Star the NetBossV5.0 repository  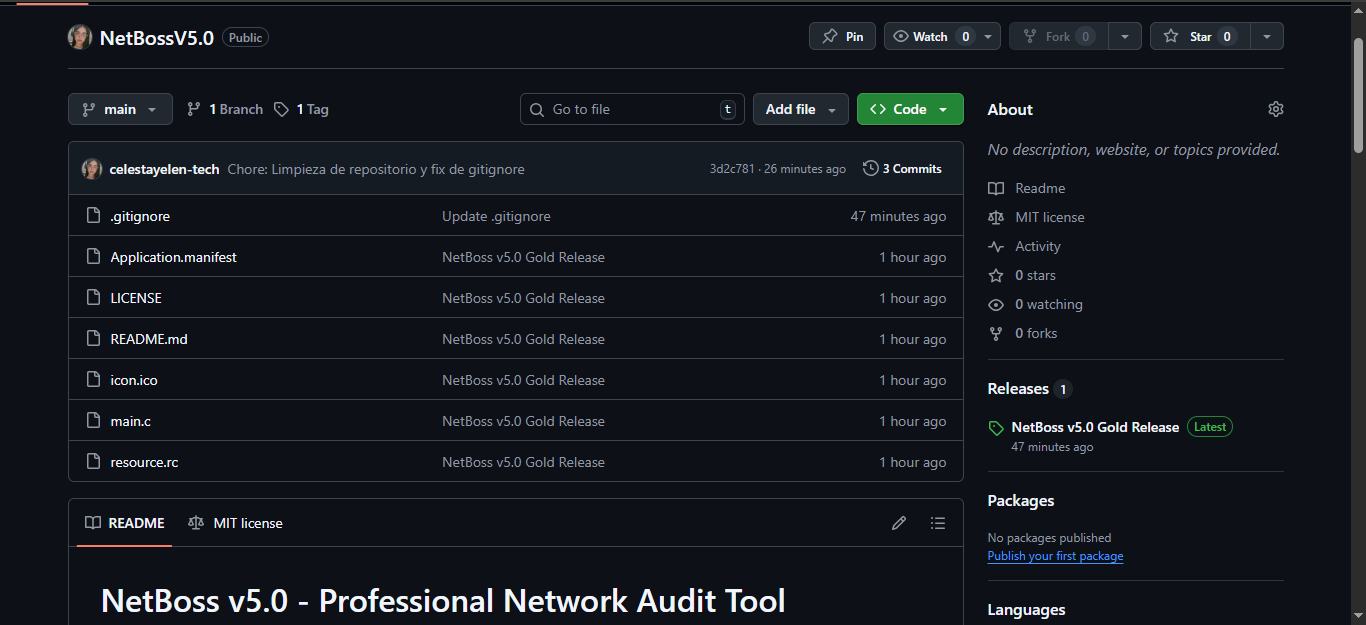coord(1199,36)
